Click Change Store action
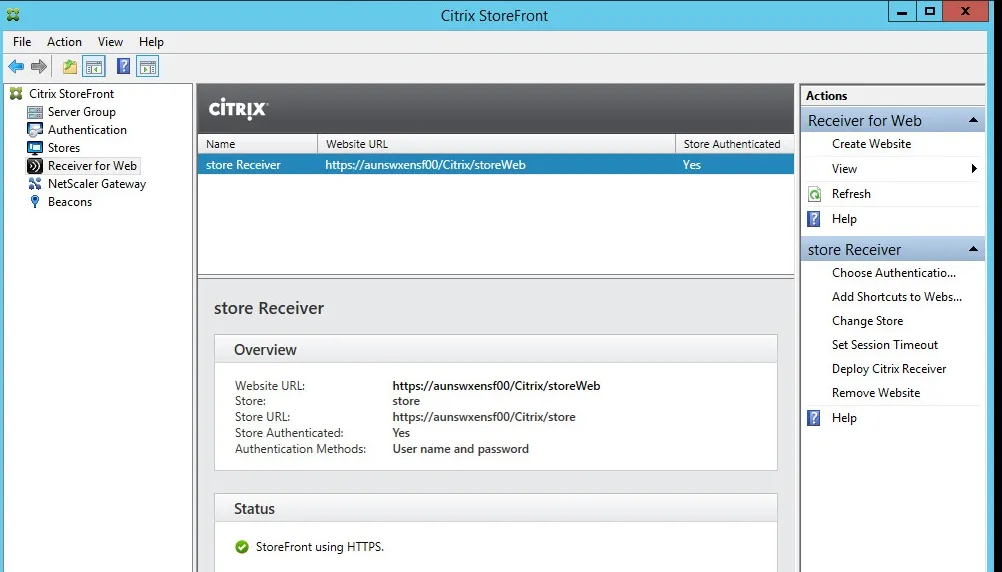 tap(867, 321)
